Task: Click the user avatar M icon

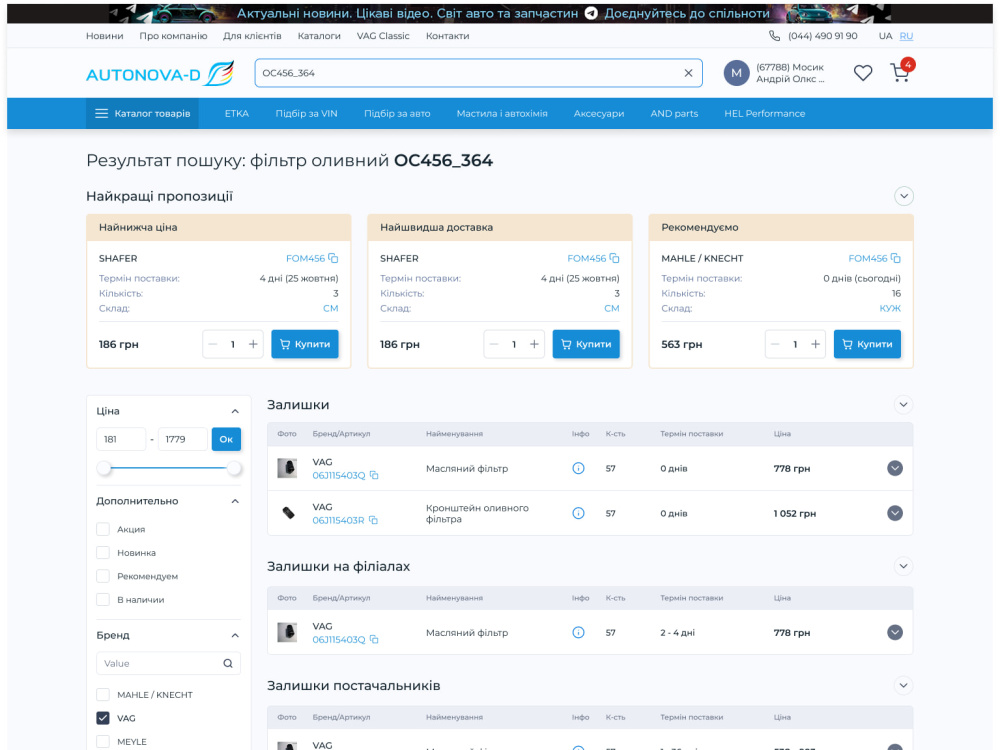Action: tap(736, 73)
